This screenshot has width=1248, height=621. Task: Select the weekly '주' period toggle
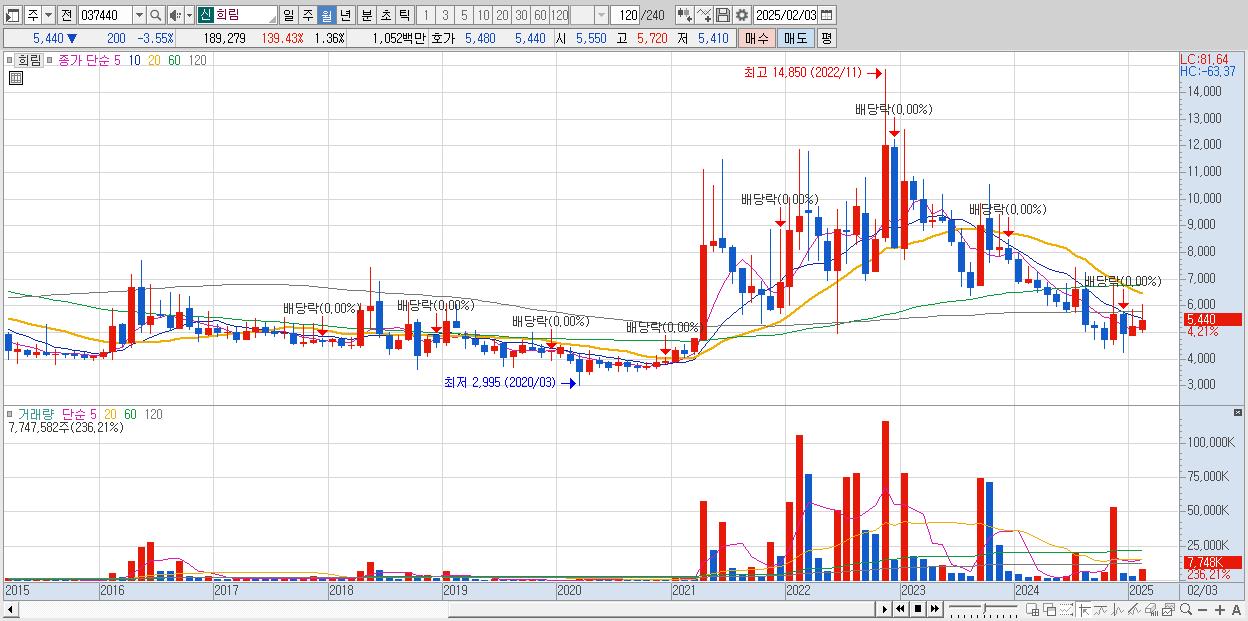[x=307, y=15]
